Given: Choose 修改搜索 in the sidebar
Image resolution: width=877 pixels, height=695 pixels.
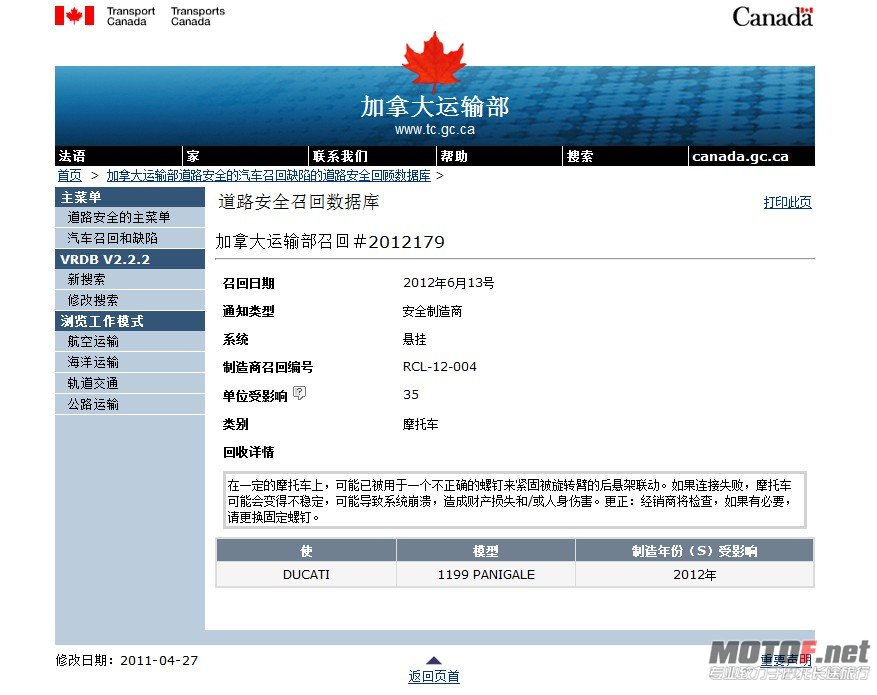Looking at the screenshot, I should point(92,300).
